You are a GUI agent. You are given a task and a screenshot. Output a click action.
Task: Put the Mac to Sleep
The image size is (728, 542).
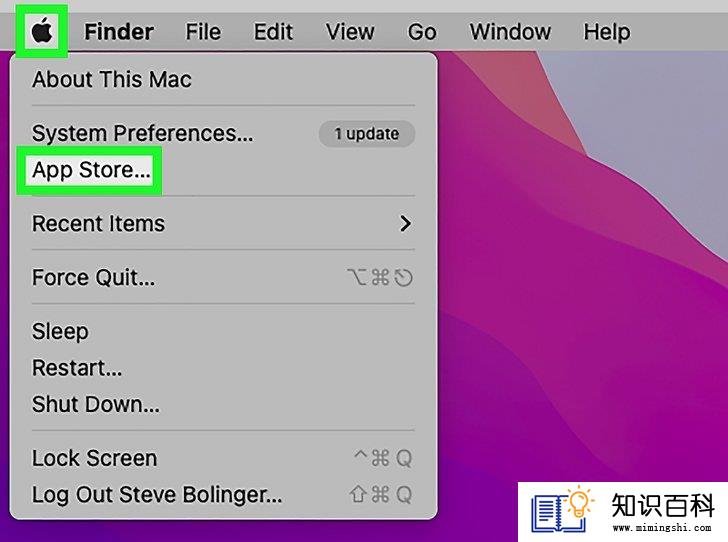[x=60, y=332]
